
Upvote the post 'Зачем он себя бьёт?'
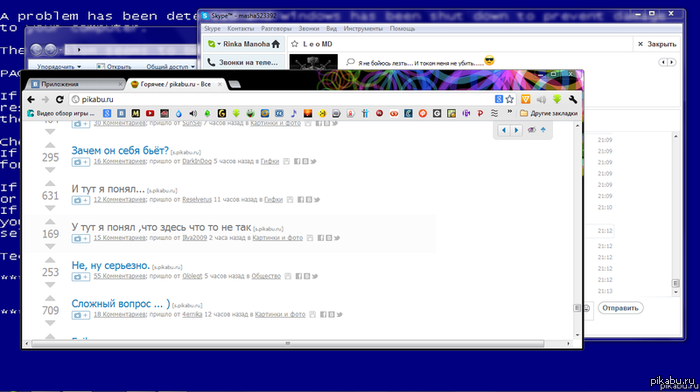tap(50, 145)
